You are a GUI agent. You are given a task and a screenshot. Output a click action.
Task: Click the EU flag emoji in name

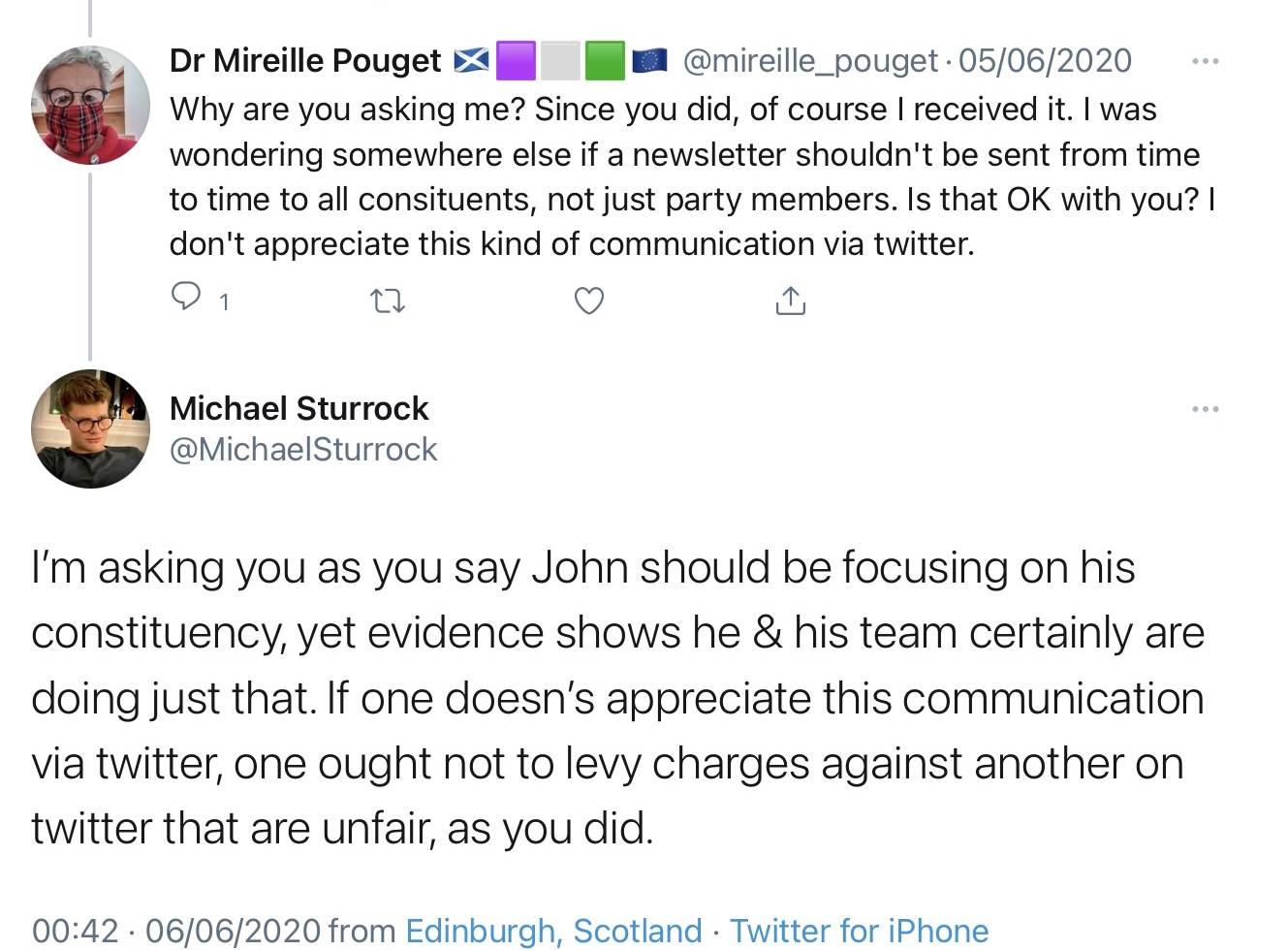(649, 61)
